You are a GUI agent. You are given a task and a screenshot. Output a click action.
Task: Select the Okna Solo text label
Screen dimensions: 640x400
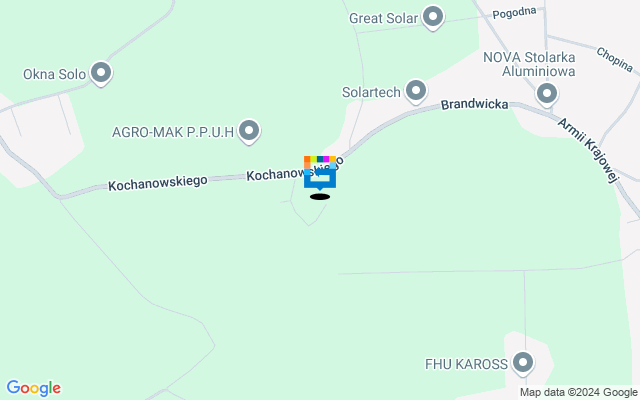point(54,74)
